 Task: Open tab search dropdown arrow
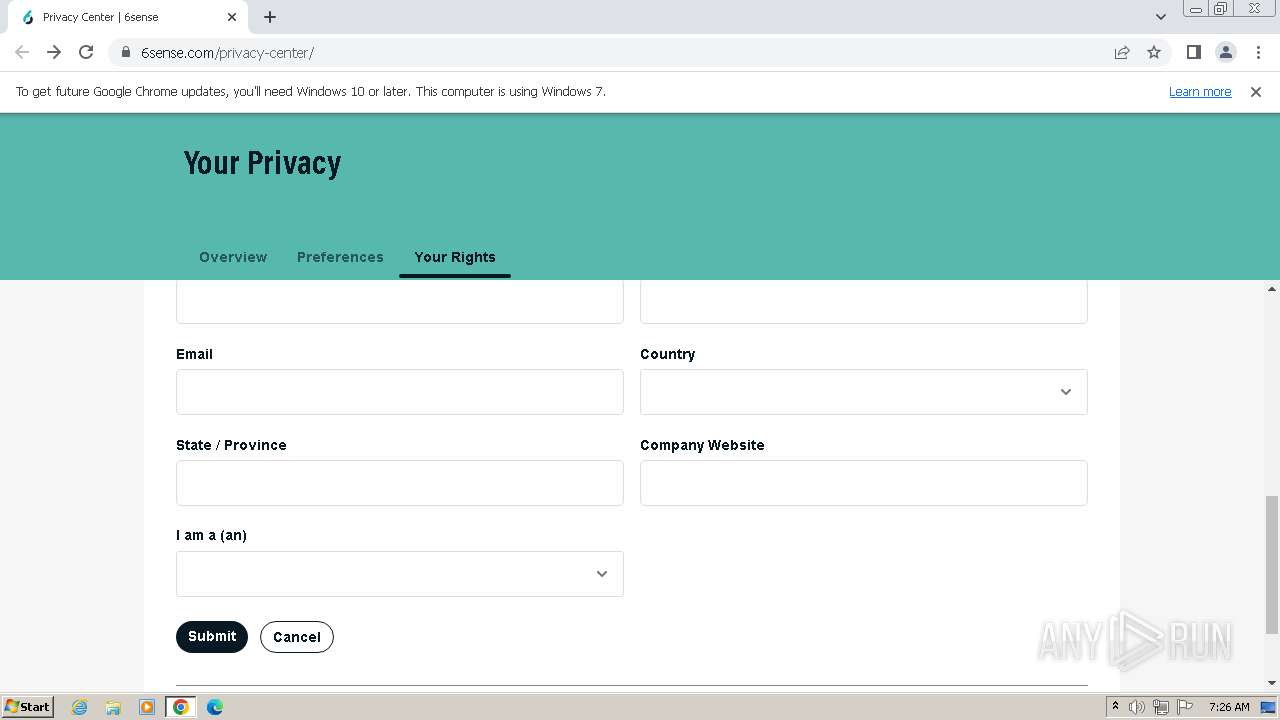[x=1161, y=17]
